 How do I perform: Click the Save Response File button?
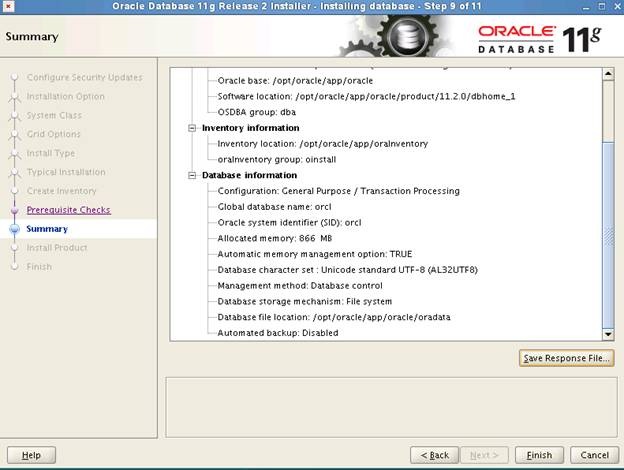(566, 358)
